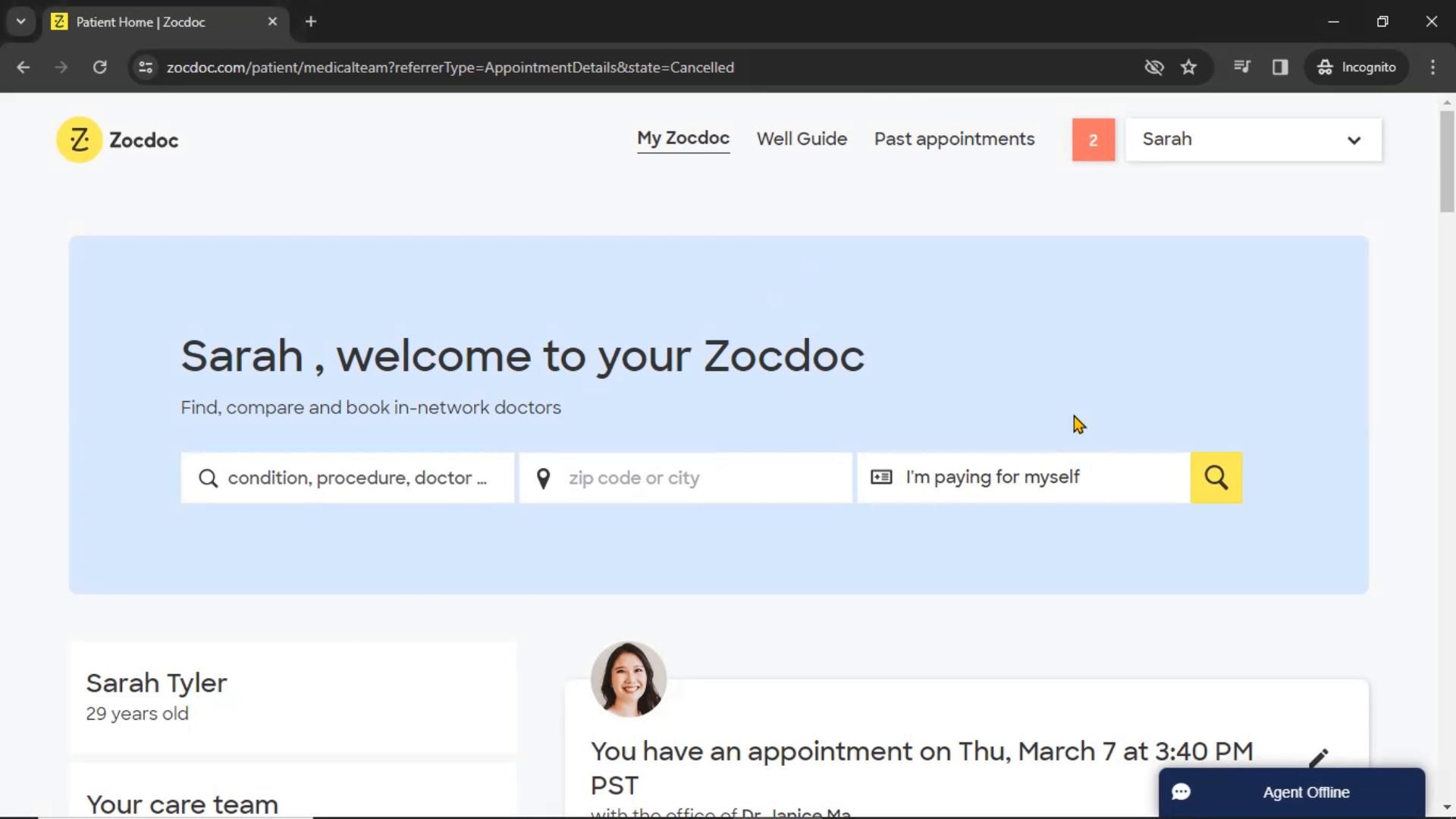Open the My Zocdoc tab
The height and width of the screenshot is (819, 1456).
[x=682, y=138]
